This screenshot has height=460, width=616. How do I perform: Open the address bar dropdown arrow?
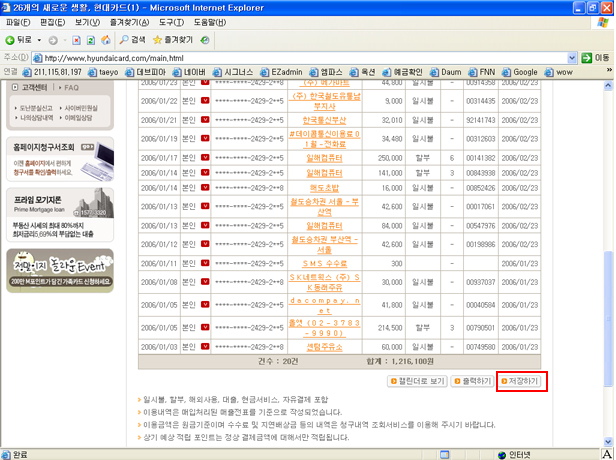570,57
